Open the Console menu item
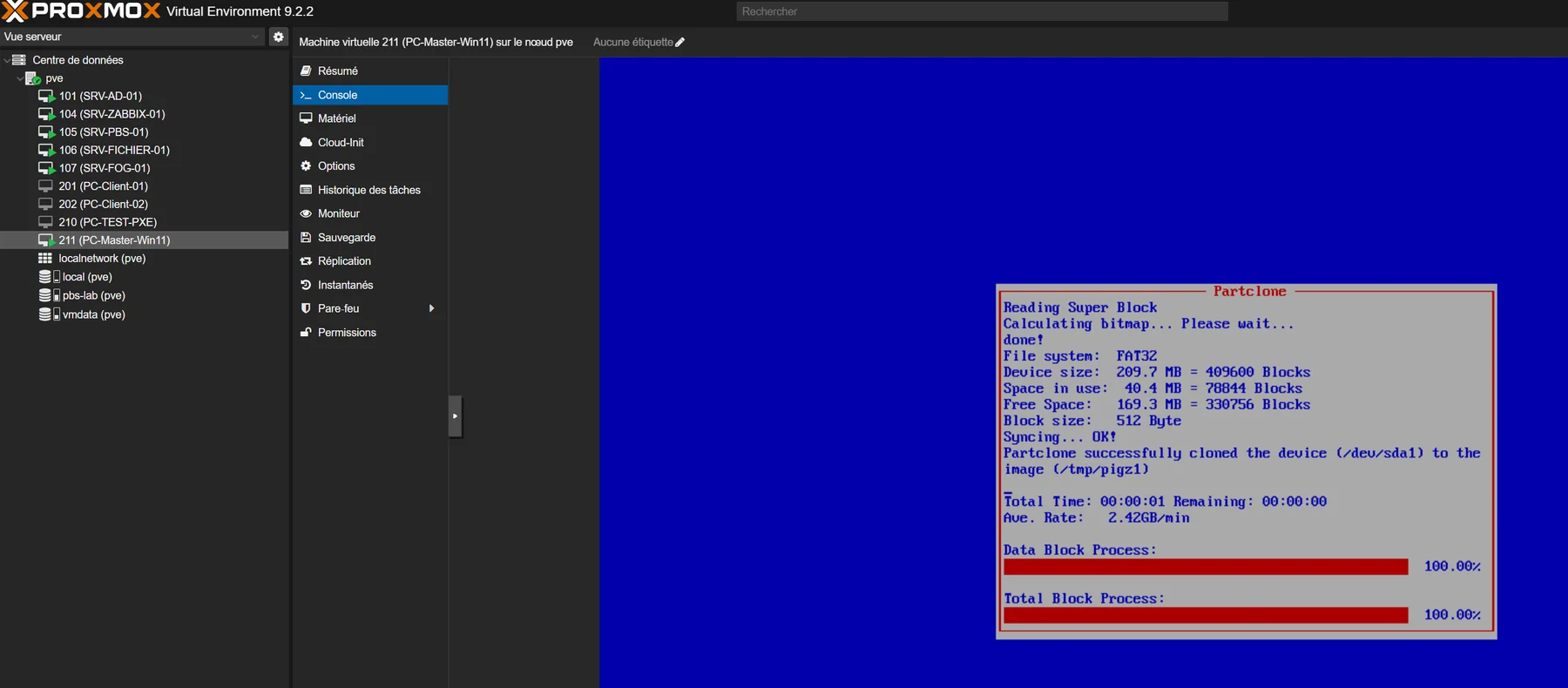 (x=370, y=95)
